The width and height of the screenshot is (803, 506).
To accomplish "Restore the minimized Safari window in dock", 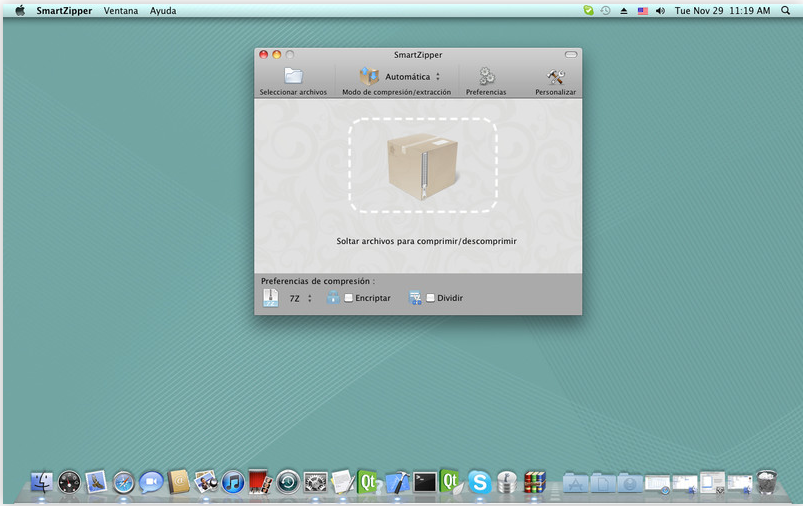I will 658,483.
